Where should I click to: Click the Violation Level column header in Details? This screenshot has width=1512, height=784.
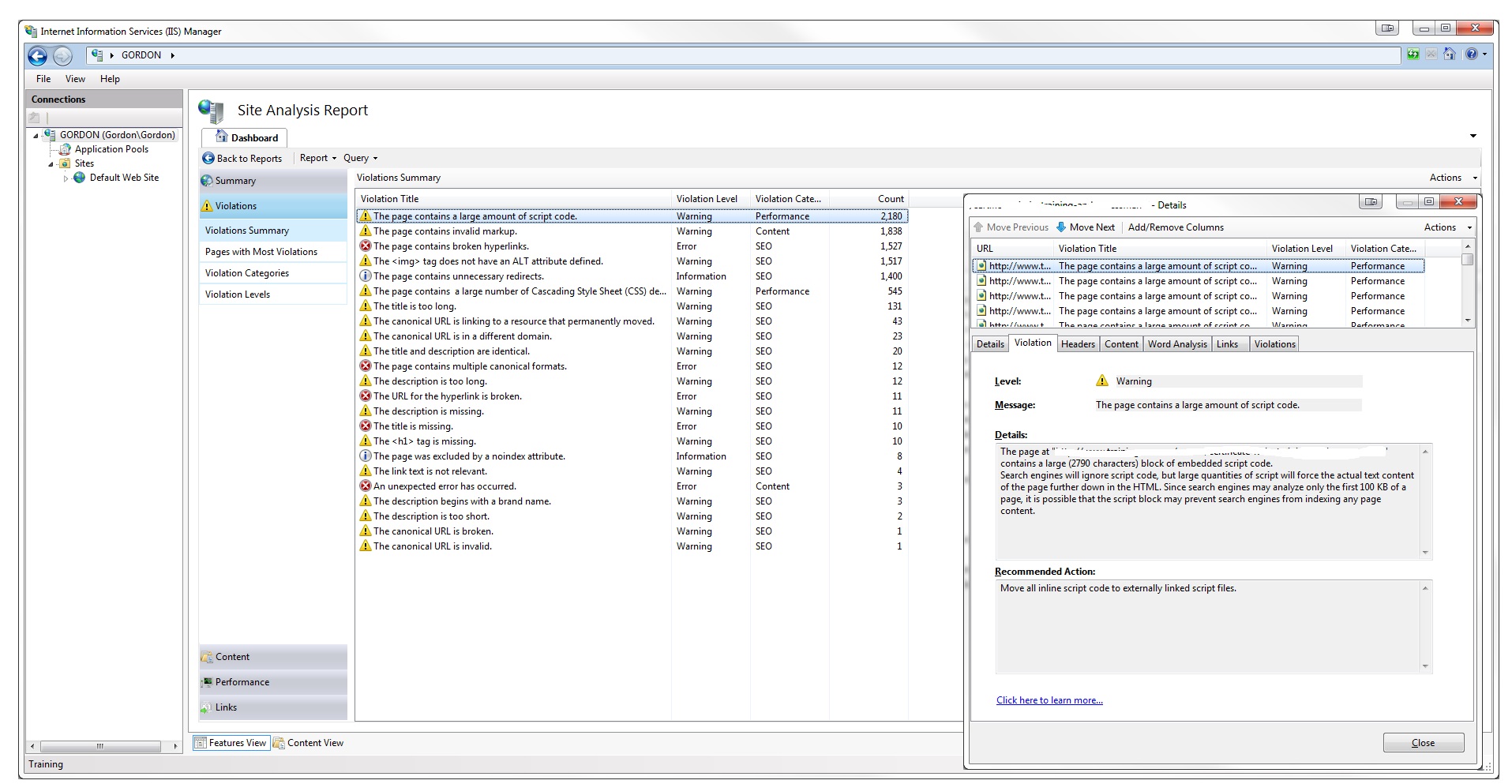tap(1305, 249)
